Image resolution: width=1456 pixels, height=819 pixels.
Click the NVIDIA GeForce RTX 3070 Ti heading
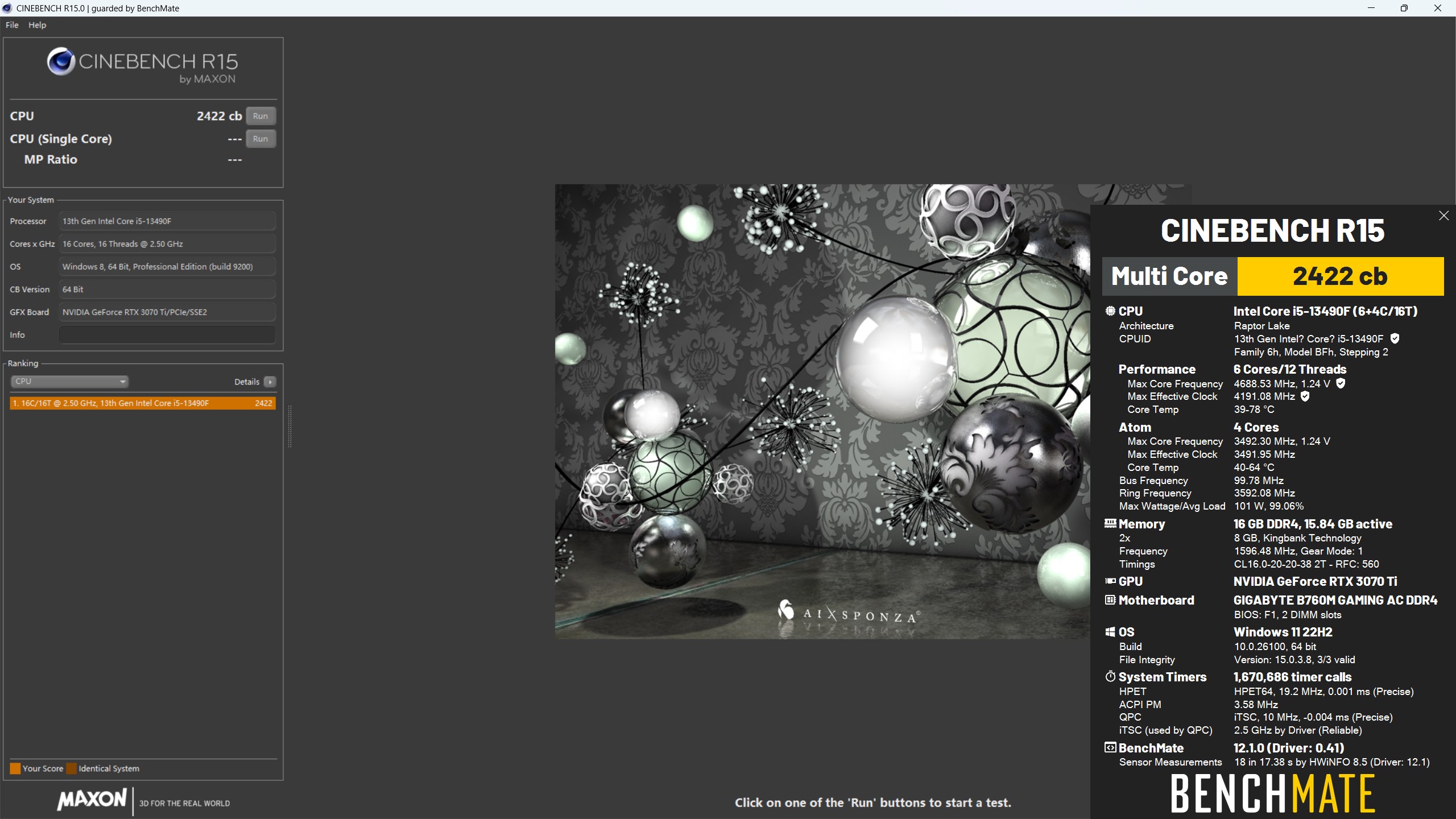pyautogui.click(x=1314, y=581)
